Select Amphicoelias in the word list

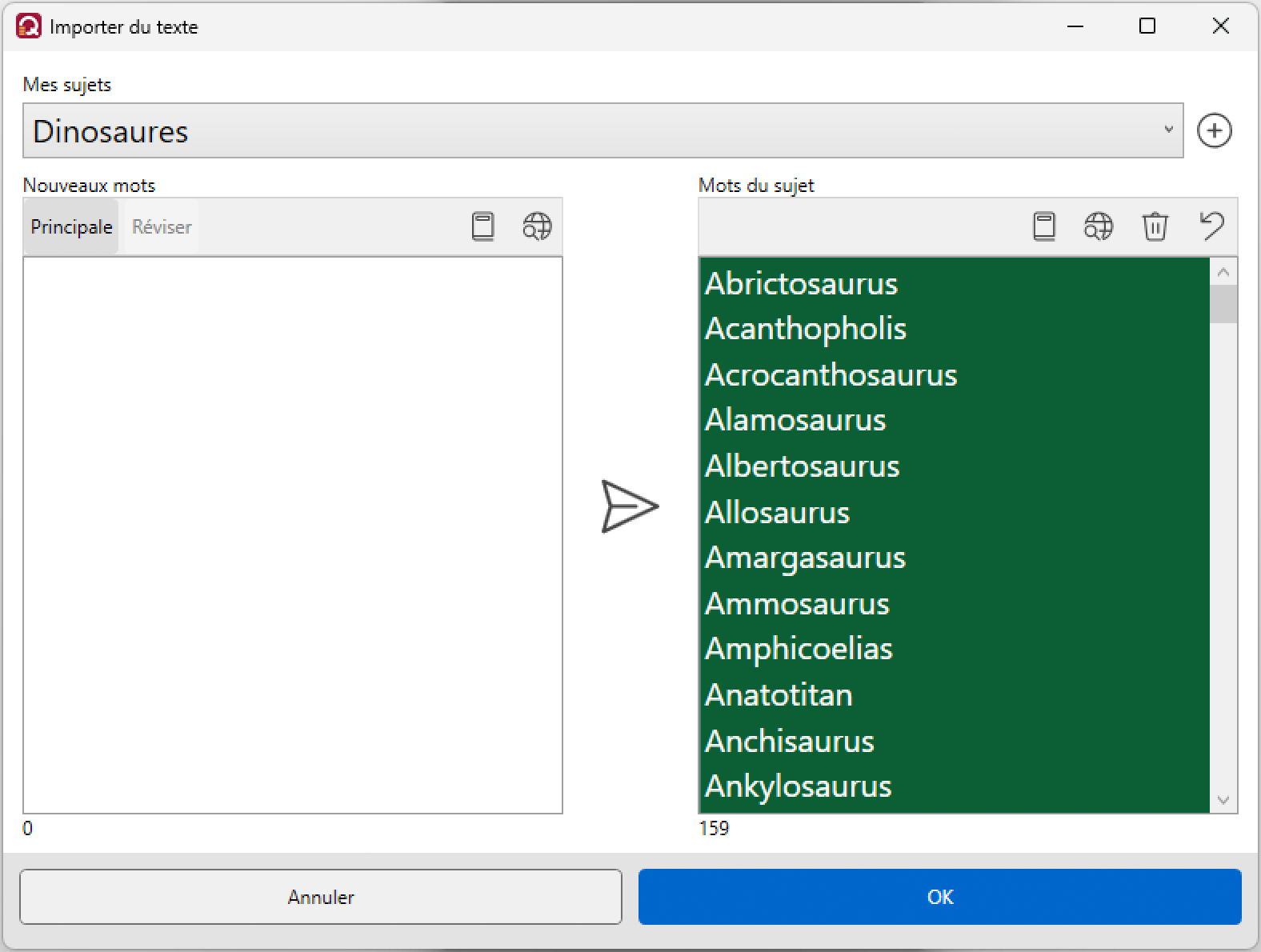coord(954,649)
